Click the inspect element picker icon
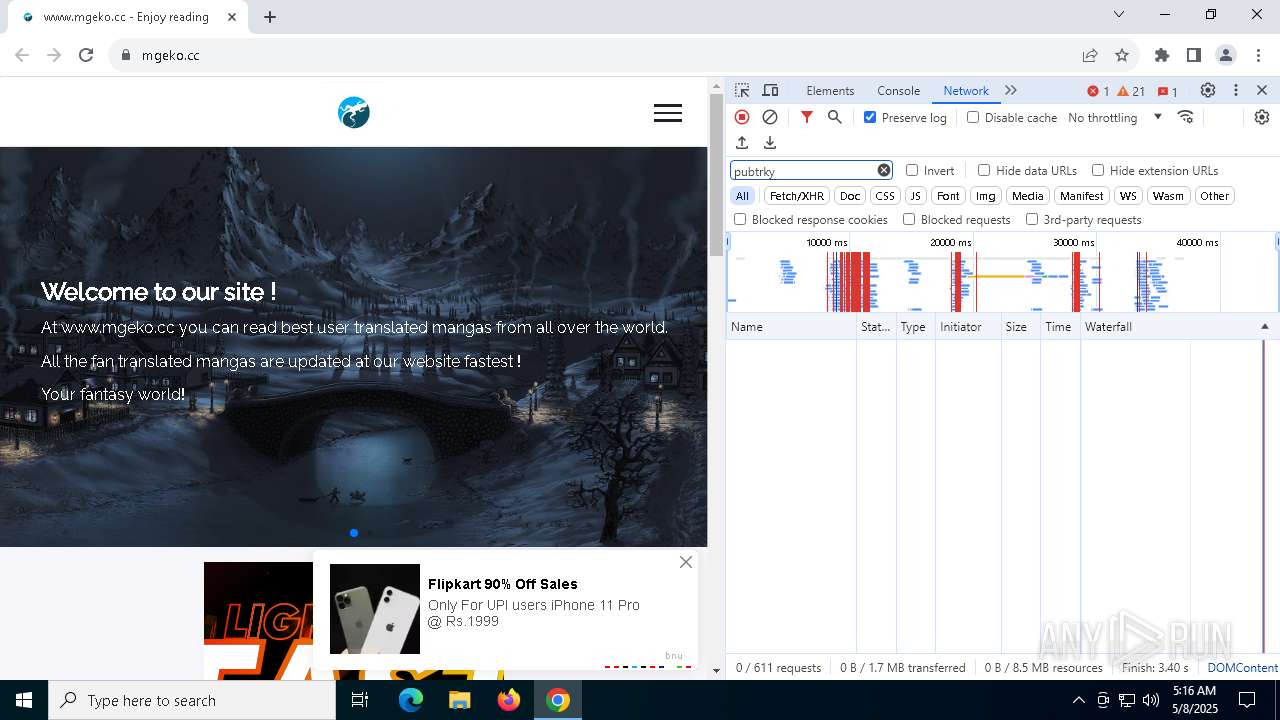This screenshot has width=1280, height=720. pos(742,90)
